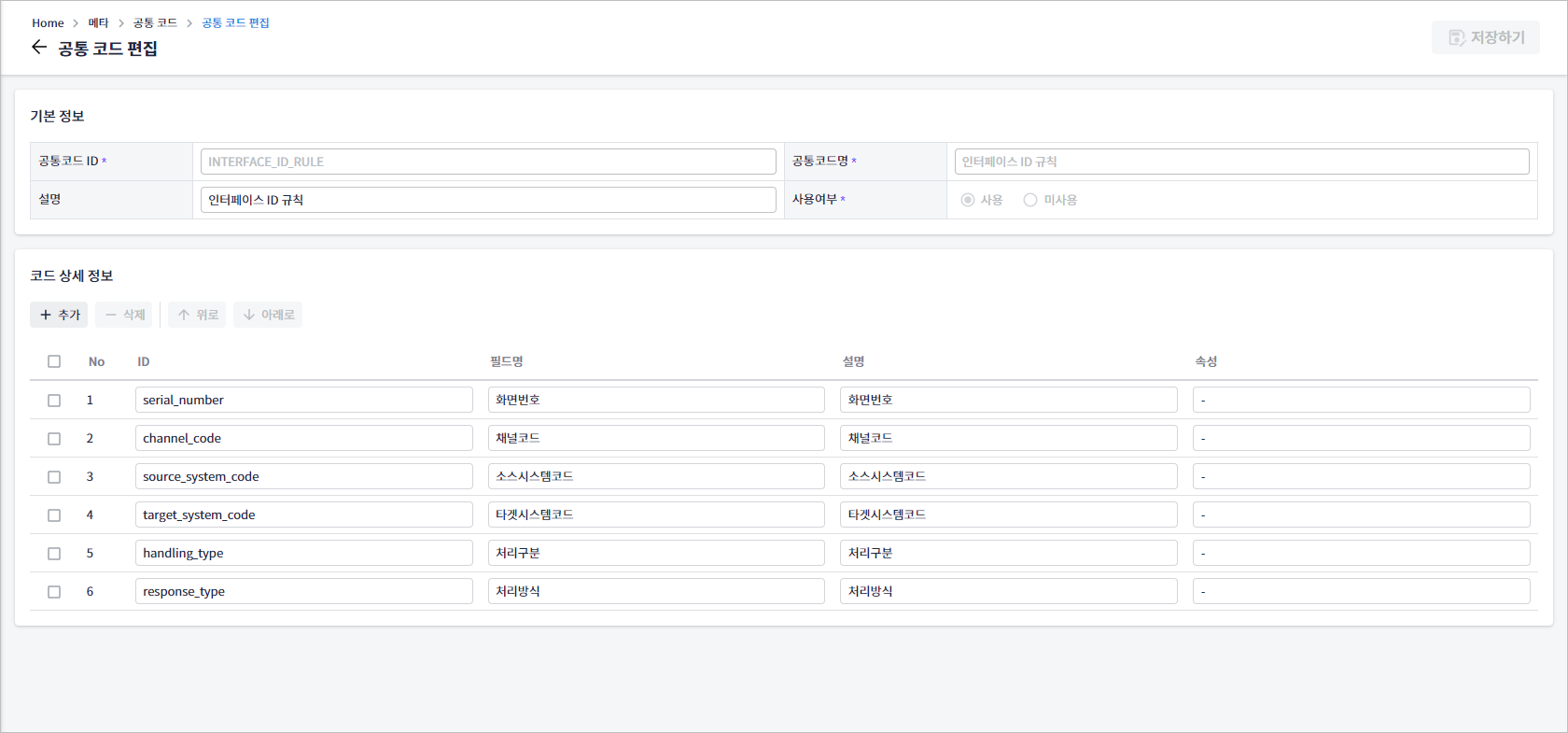Edit the 설명 field of row 1
Image resolution: width=1568 pixels, height=733 pixels.
tap(1009, 400)
